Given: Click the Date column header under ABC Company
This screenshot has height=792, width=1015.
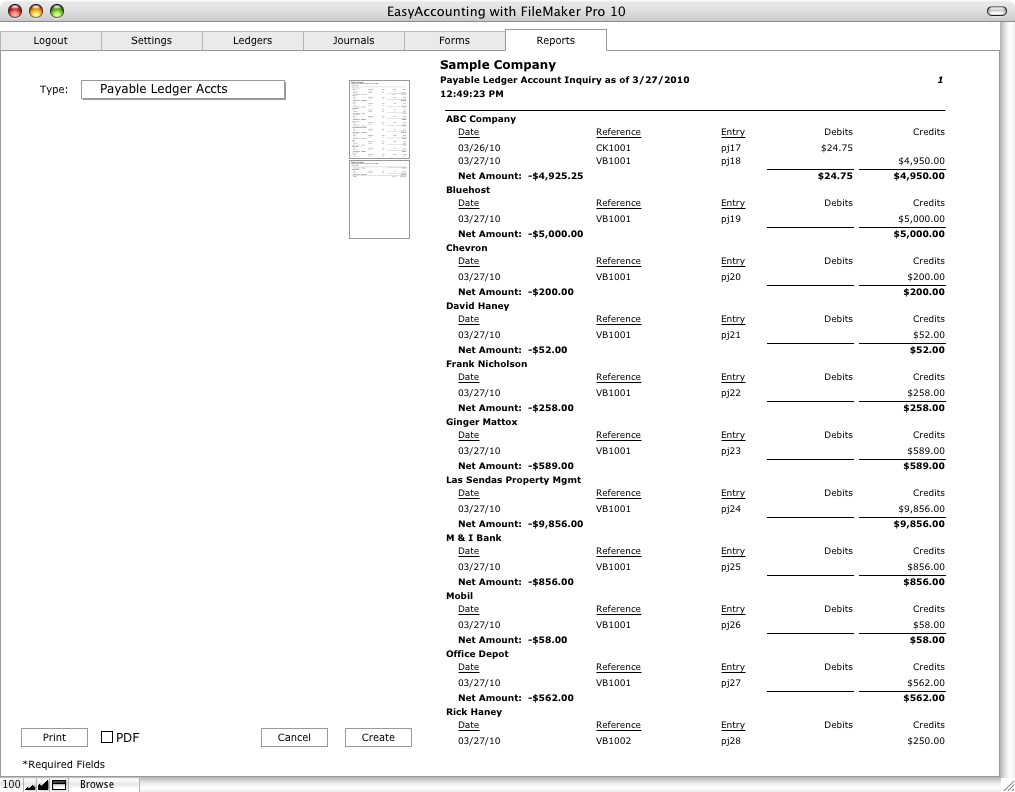Looking at the screenshot, I should point(469,132).
